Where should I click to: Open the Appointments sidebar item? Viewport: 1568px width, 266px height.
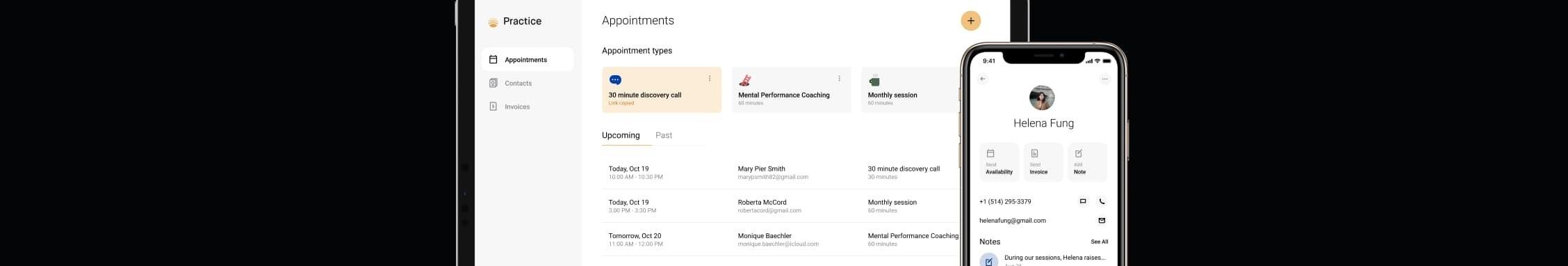[528, 60]
